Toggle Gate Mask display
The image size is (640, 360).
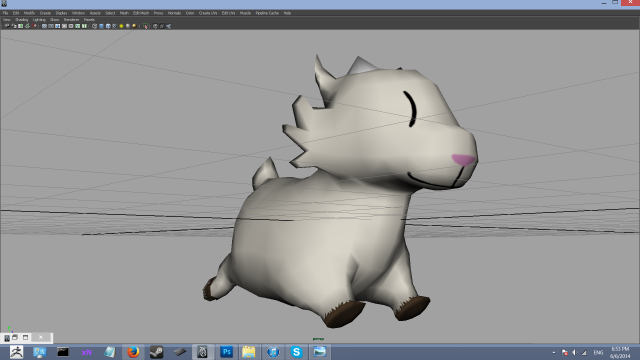click(64, 26)
